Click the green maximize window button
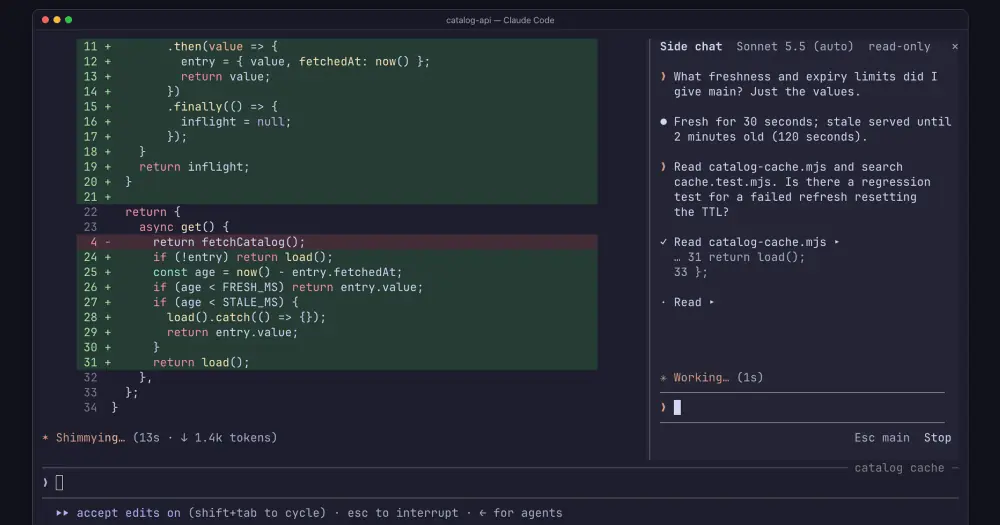The height and width of the screenshot is (525, 1000). tap(68, 20)
